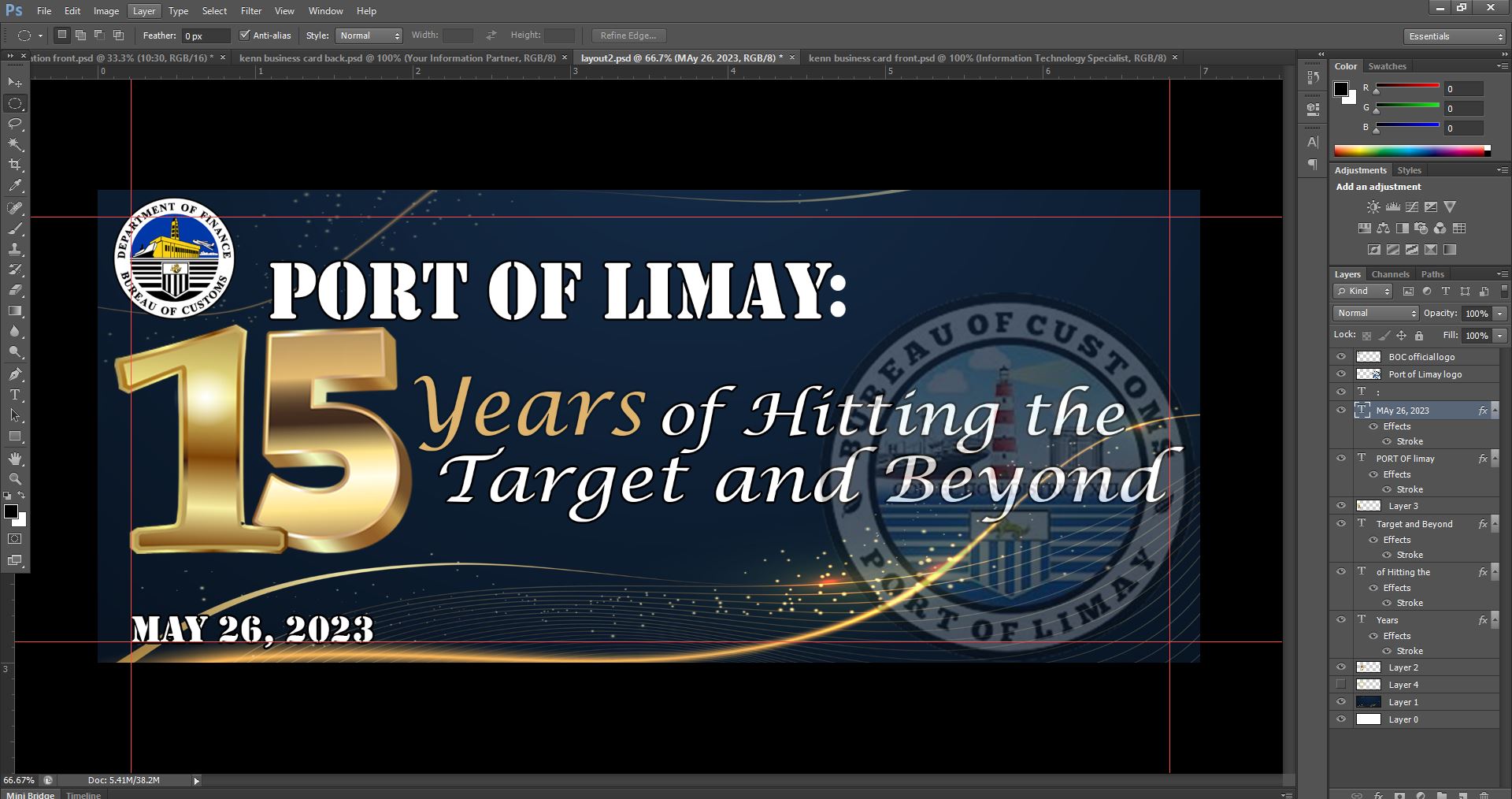Screen dimensions: 1512x799
Task: Select the Gradient tool
Action: click(15, 310)
